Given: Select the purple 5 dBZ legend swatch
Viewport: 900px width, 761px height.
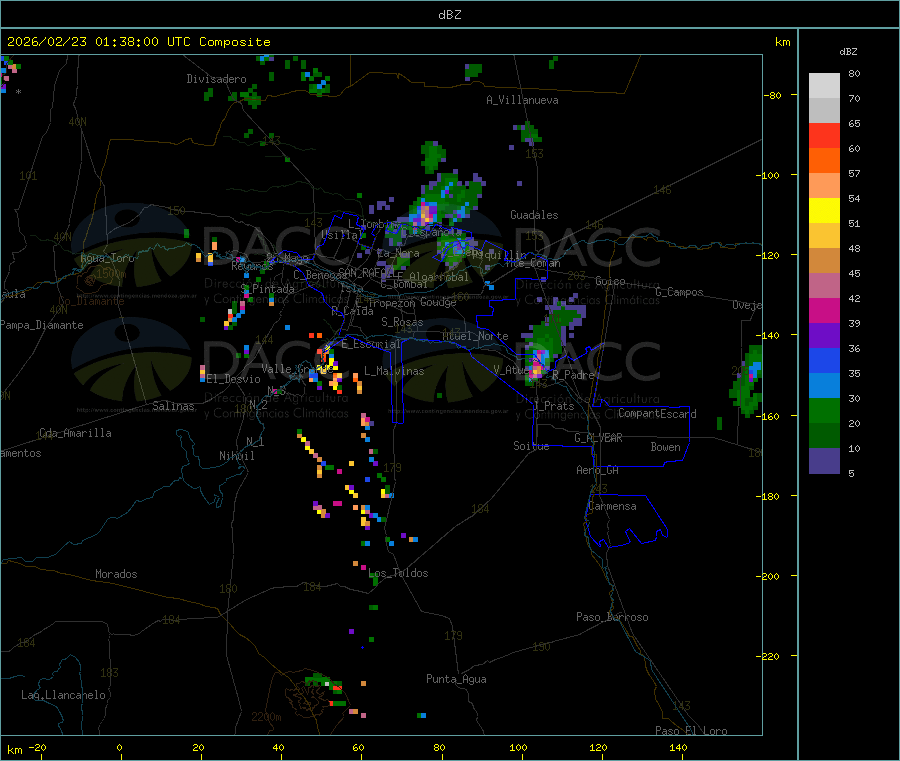Looking at the screenshot, I should [x=824, y=461].
